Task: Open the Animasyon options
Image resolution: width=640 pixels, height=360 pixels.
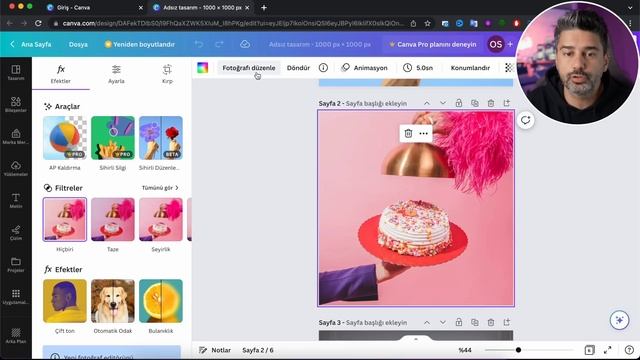Action: [x=364, y=68]
